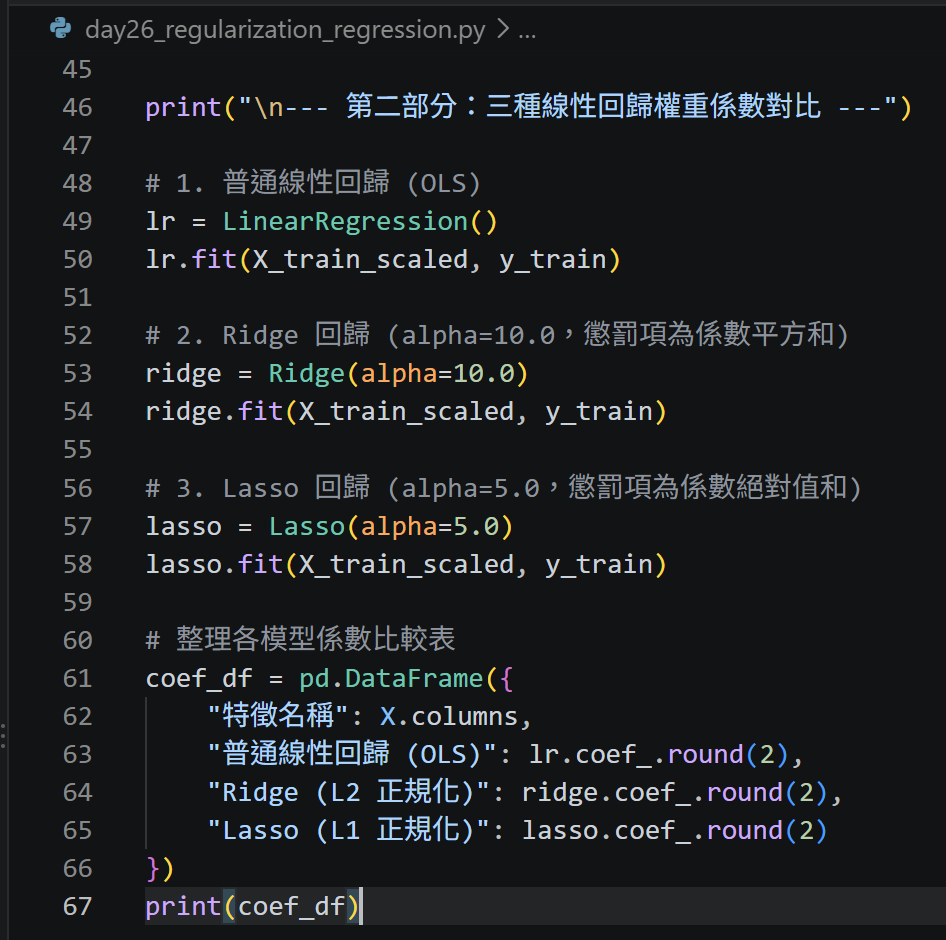
Task: Click the "普通線性回歸 (OLS)" string key on line 63
Action: 352,754
